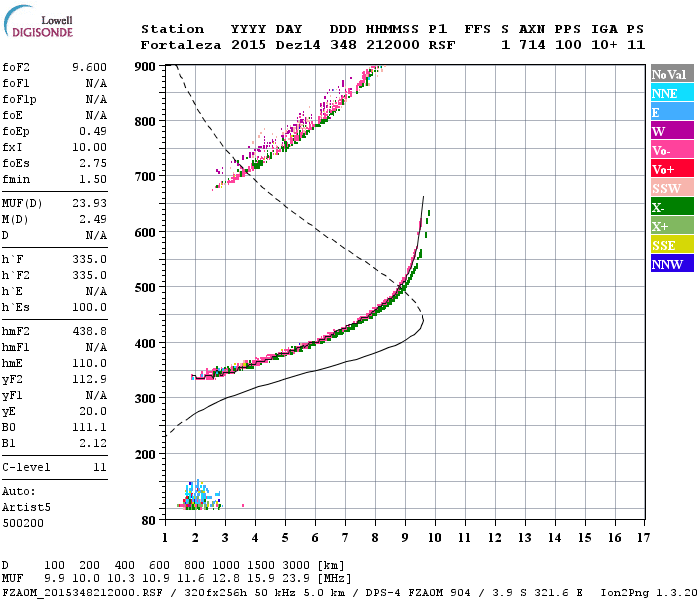Click the MUF(D) value 23.93
Image resolution: width=700 pixels, height=600 pixels.
tap(89, 203)
